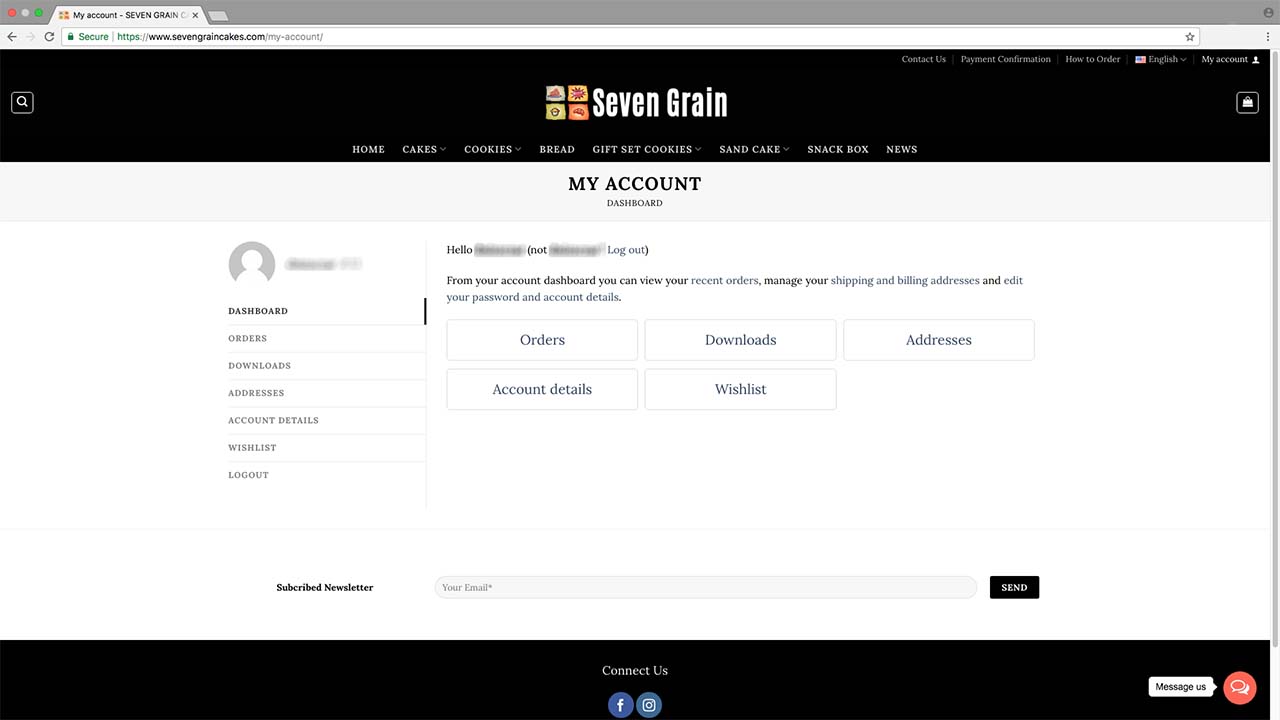Open the Instagram icon in the footer
The height and width of the screenshot is (720, 1280).
point(649,705)
